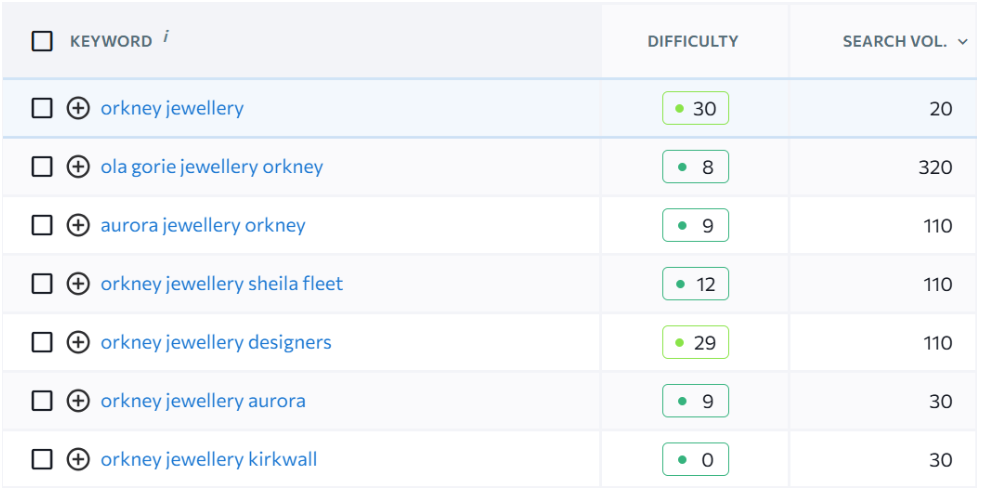Add orkney jewellery sheila fleet with plus icon

[x=78, y=284]
